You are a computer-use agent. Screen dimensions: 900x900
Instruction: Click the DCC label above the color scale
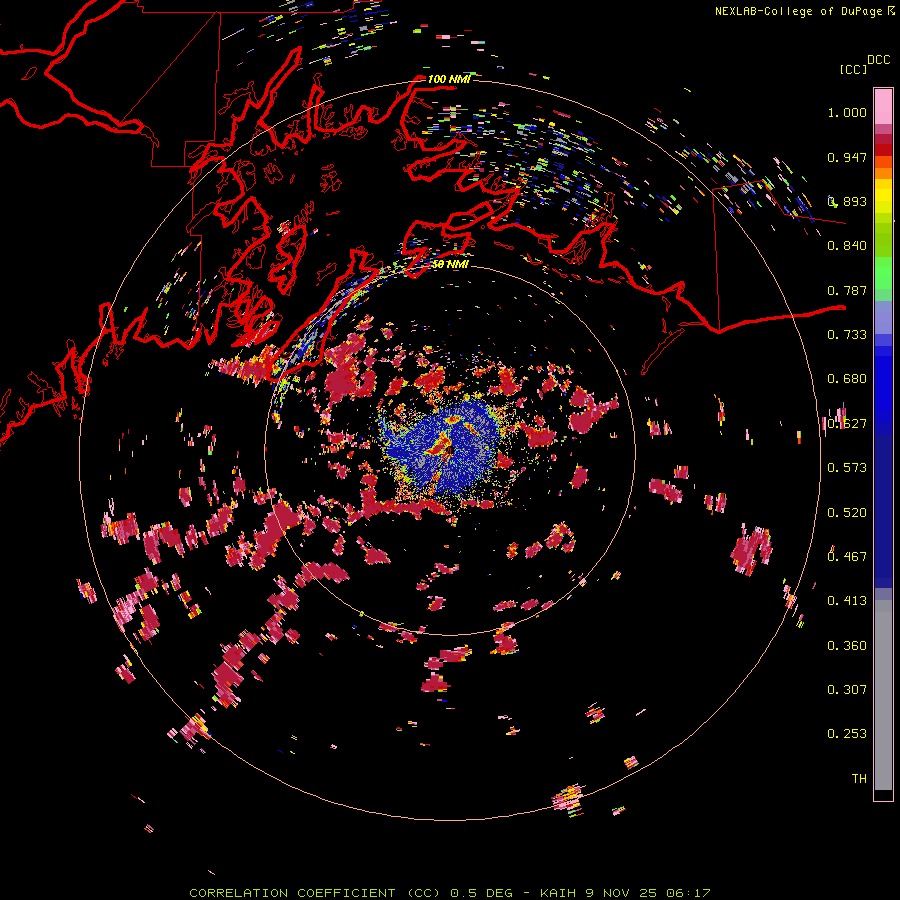tap(879, 60)
